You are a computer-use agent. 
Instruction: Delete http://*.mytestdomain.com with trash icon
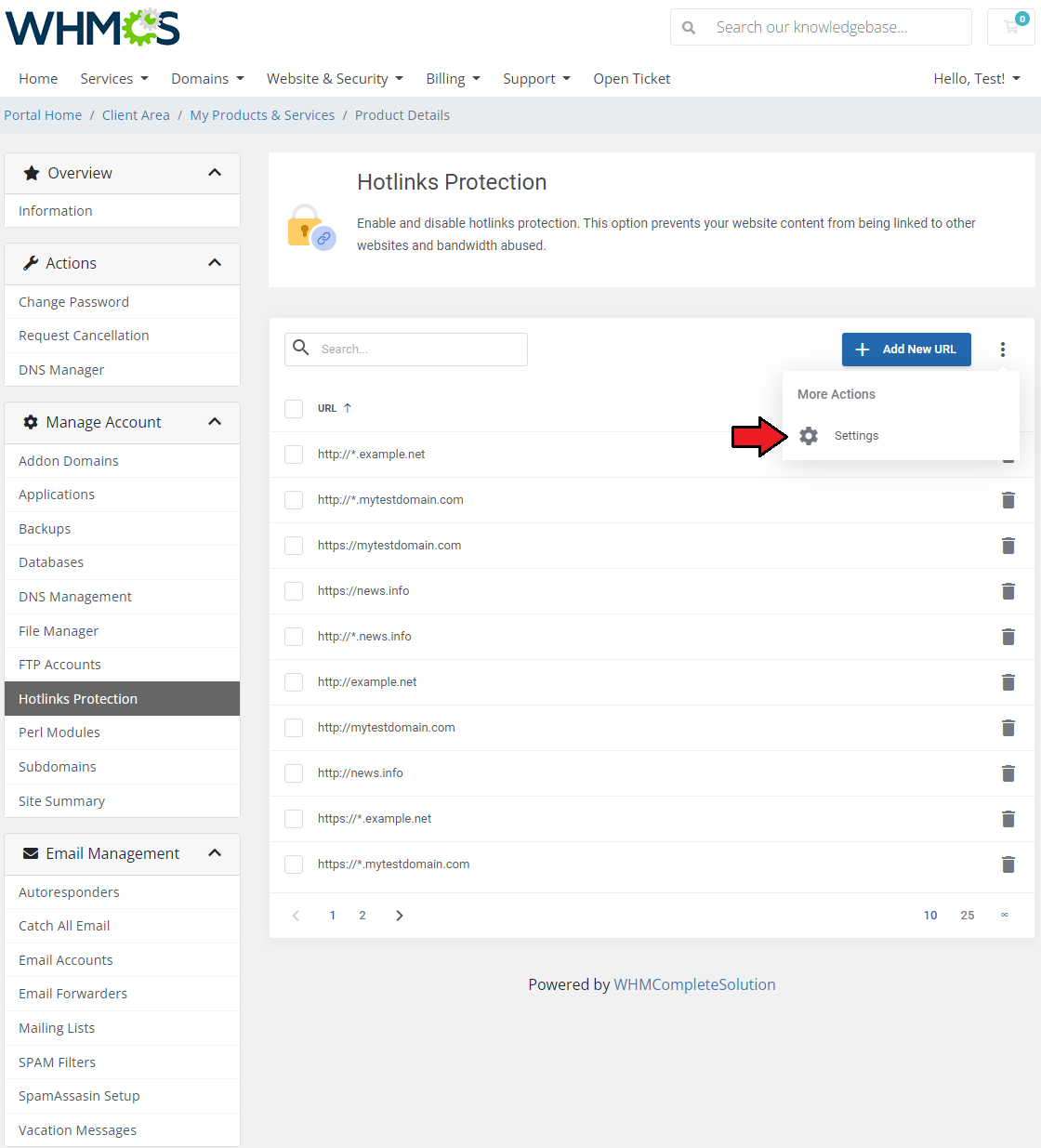coord(1008,500)
